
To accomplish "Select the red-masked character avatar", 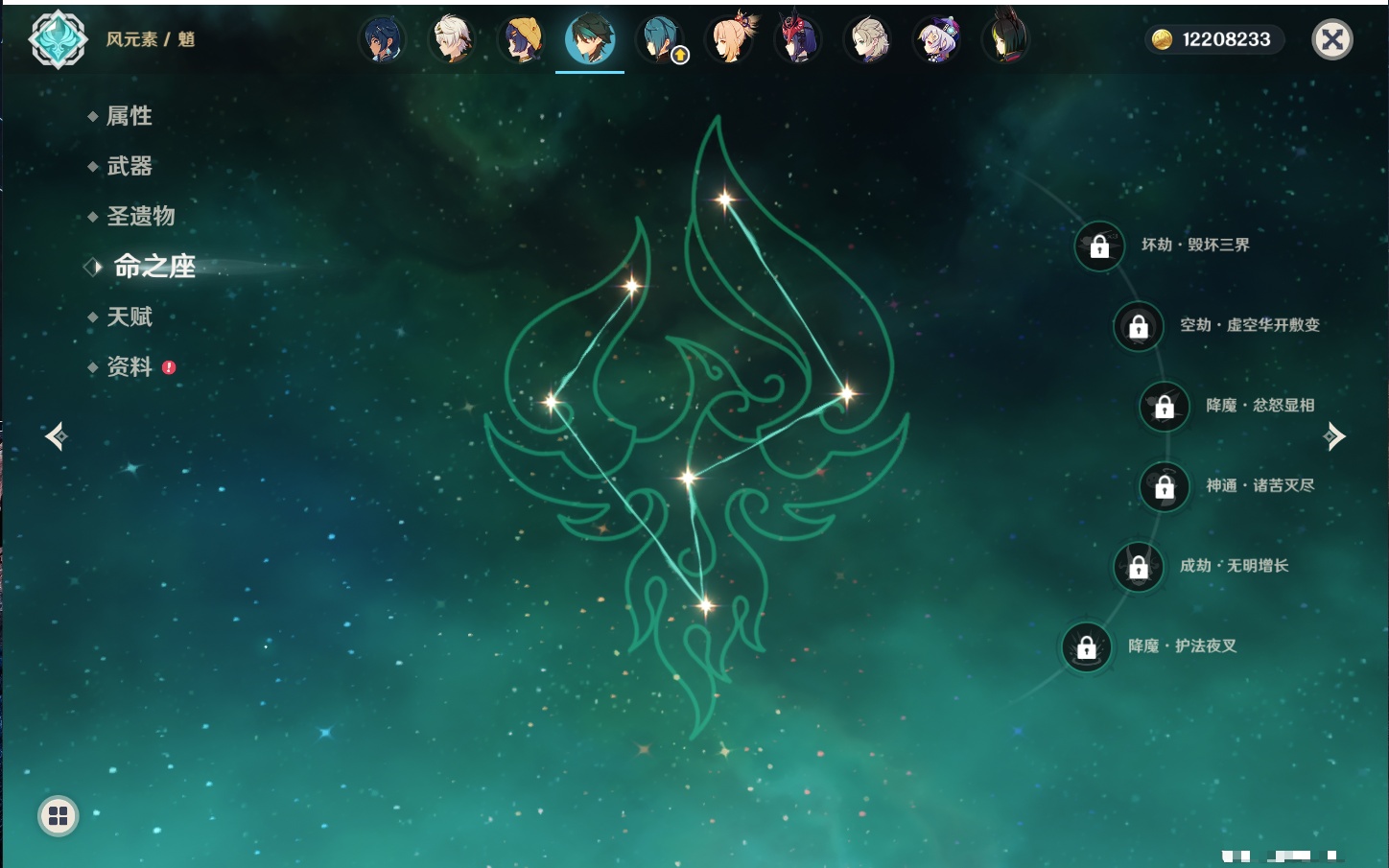I will coord(798,40).
